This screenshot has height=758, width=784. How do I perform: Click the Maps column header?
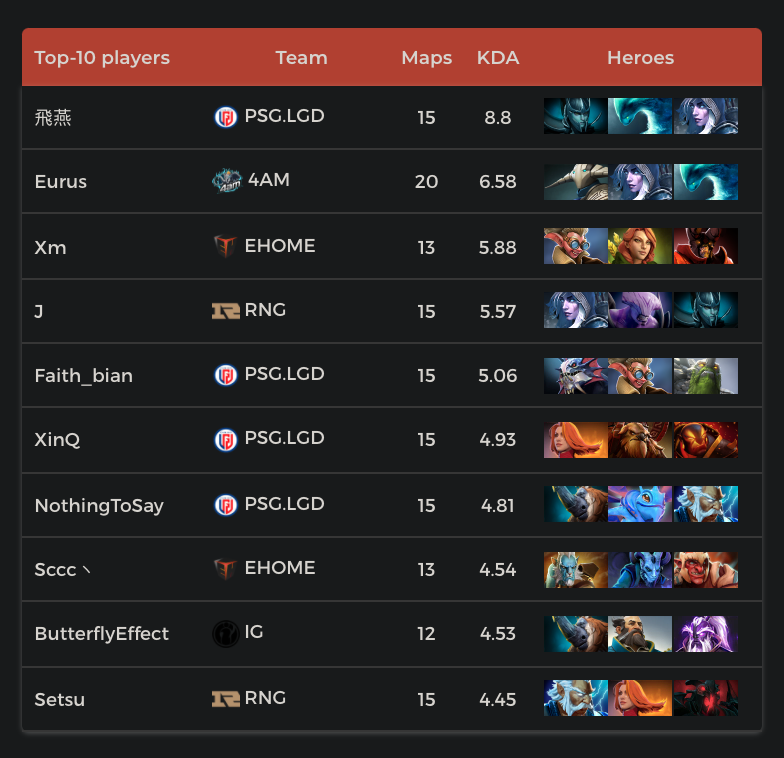(426, 58)
